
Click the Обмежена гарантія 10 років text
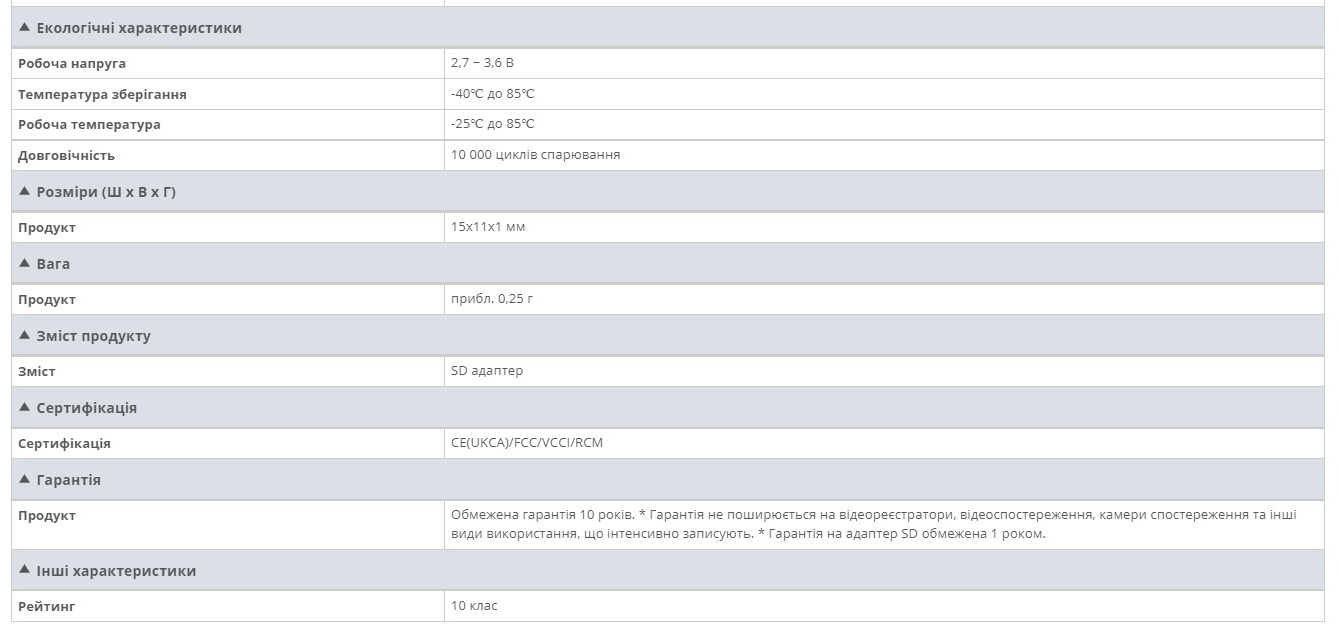[541, 515]
